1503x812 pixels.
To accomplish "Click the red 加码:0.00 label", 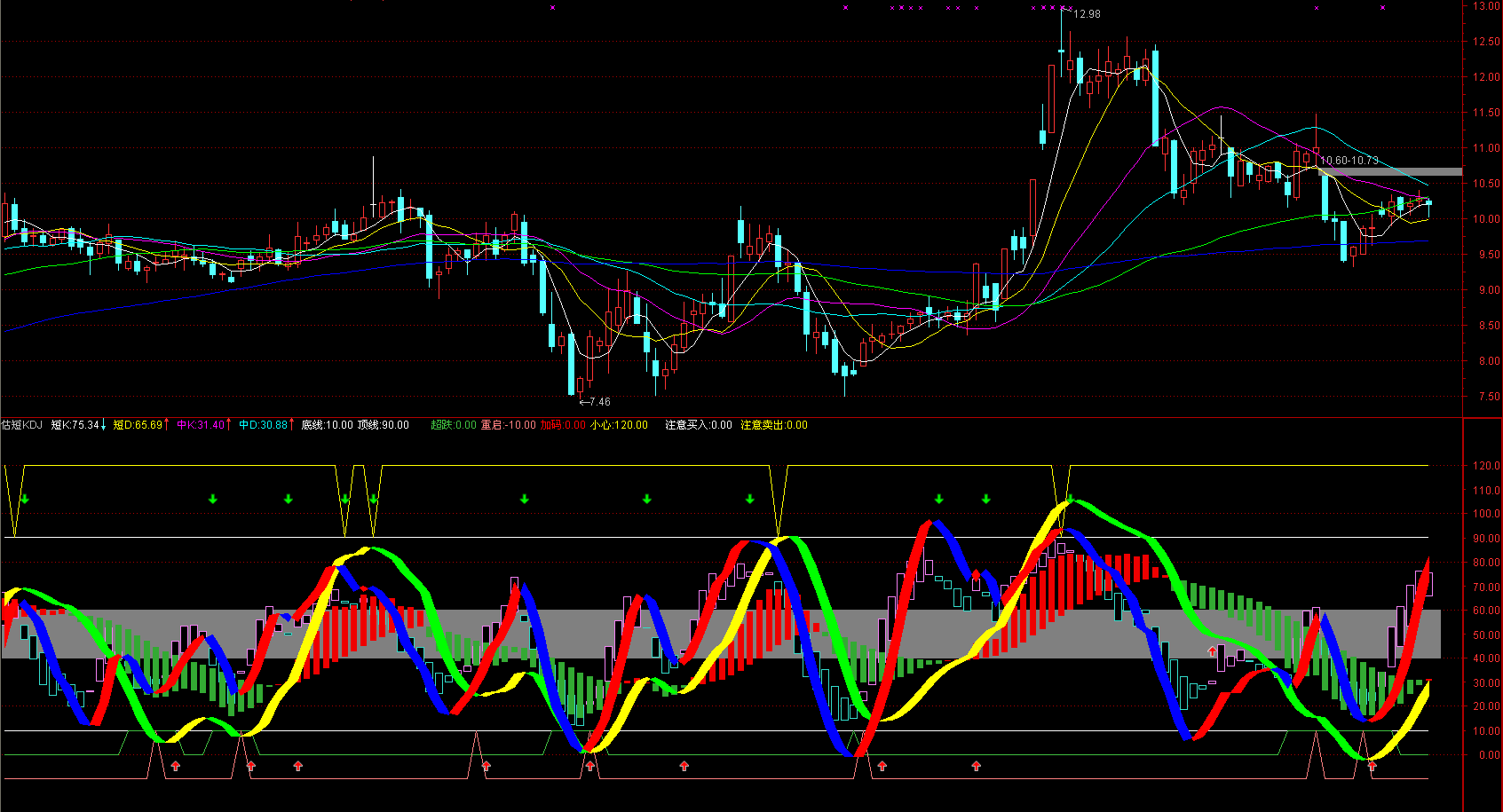I will [564, 425].
